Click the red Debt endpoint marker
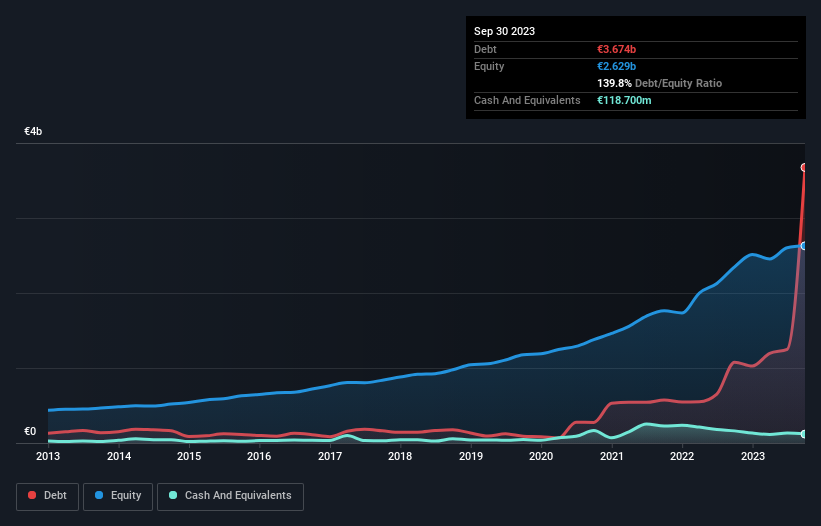The height and width of the screenshot is (526, 821). point(804,167)
